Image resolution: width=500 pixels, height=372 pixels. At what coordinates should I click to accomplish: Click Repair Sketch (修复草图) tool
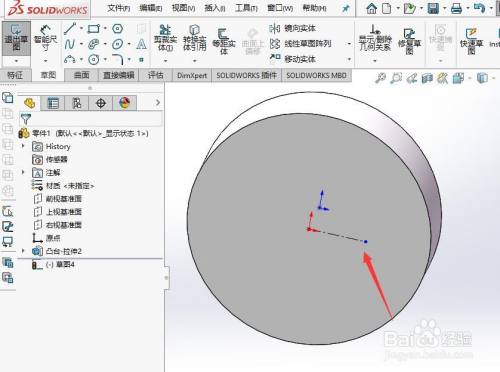tap(409, 41)
